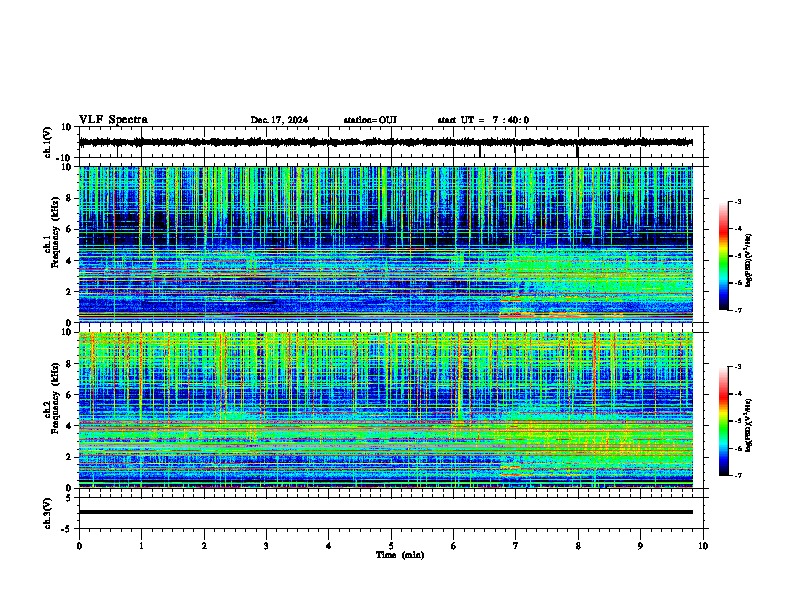
Task: Click the "-3" label on ch.2 color bar
Action: point(738,367)
